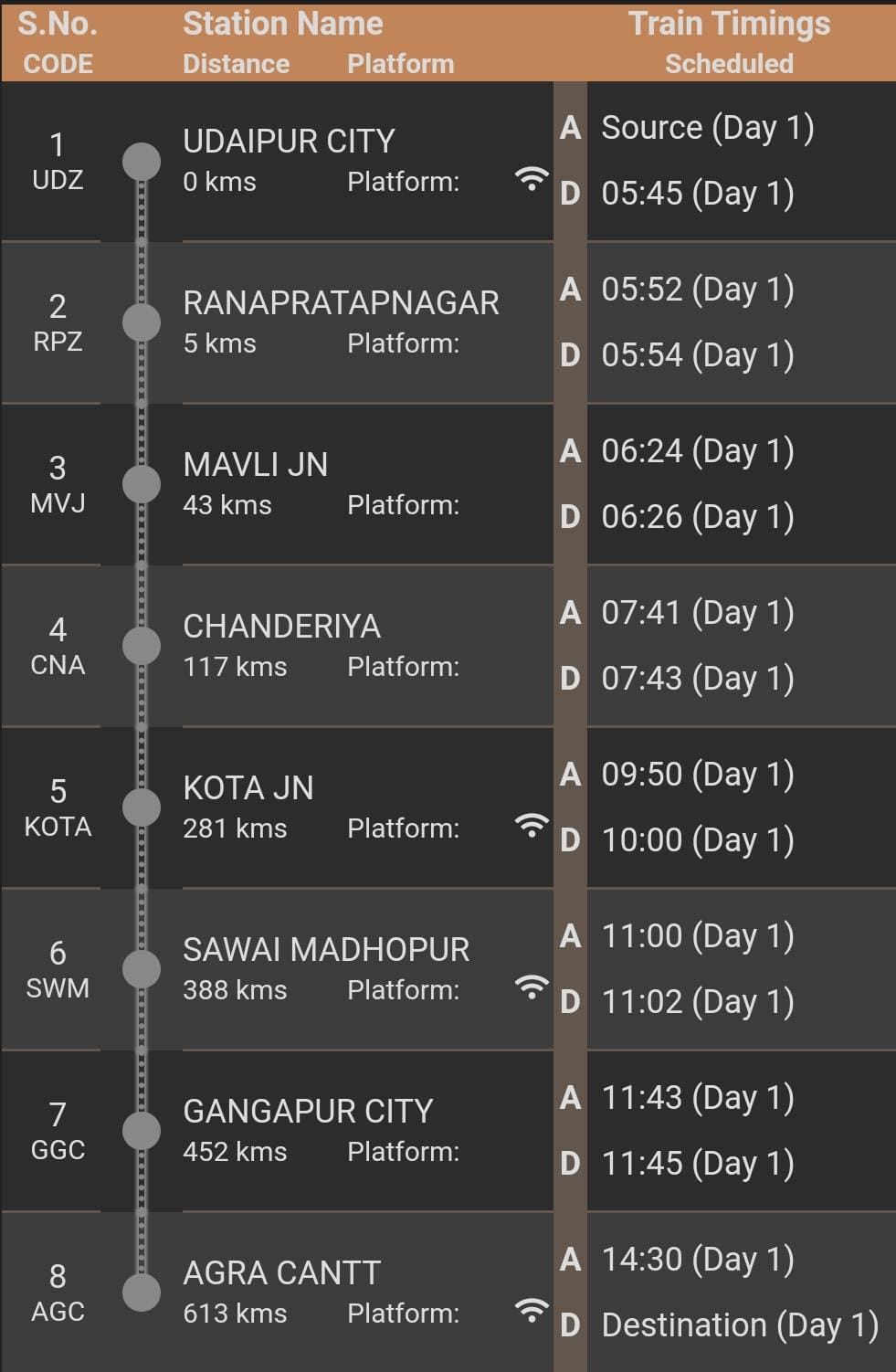
Task: Click the WiFi icon for Agra Cantt
Action: (x=531, y=1311)
